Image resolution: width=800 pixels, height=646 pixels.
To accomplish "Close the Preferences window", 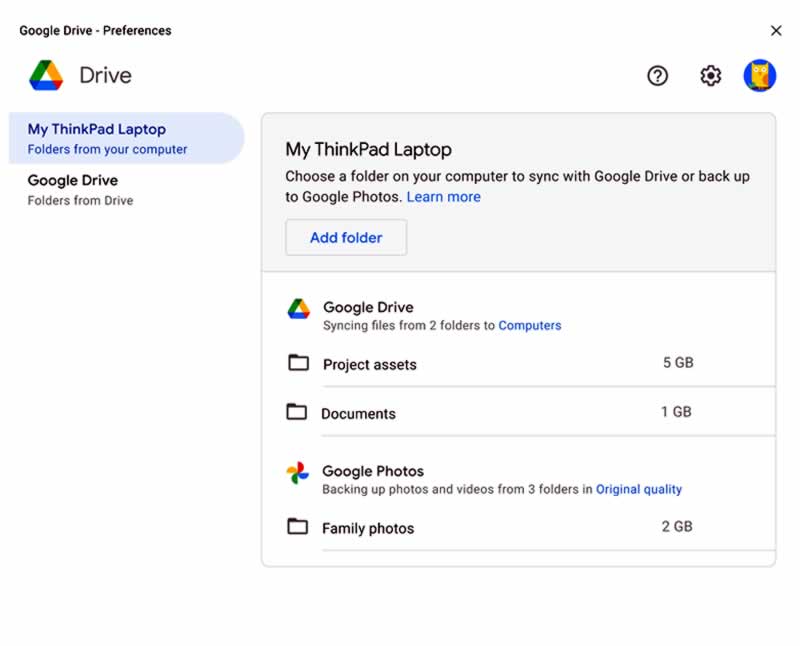I will pyautogui.click(x=776, y=31).
